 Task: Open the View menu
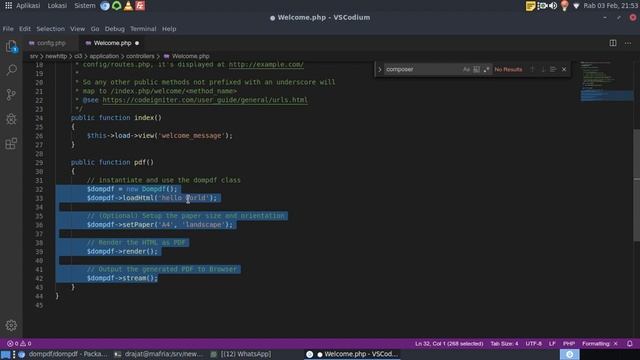pyautogui.click(x=78, y=29)
